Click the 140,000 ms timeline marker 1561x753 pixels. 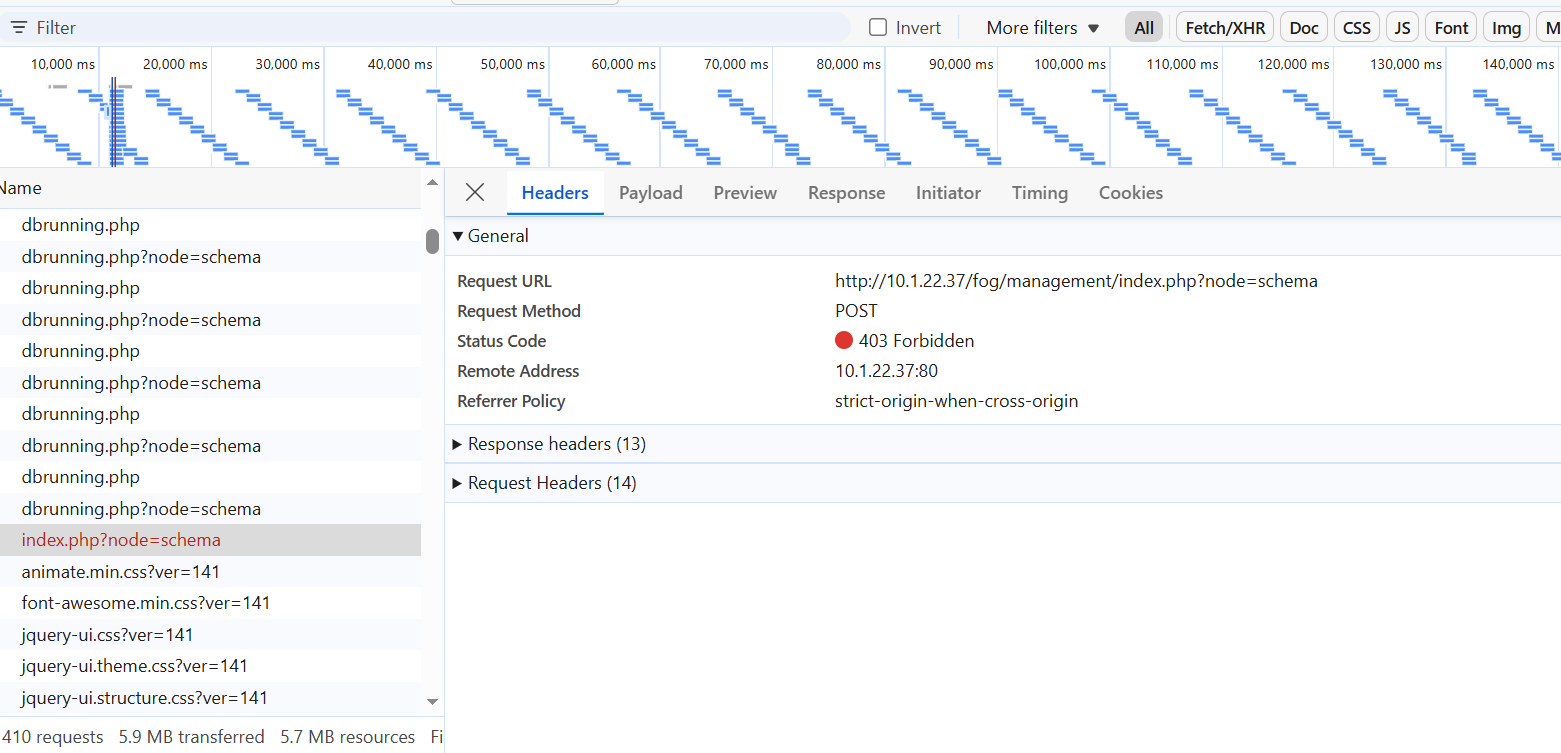1519,64
